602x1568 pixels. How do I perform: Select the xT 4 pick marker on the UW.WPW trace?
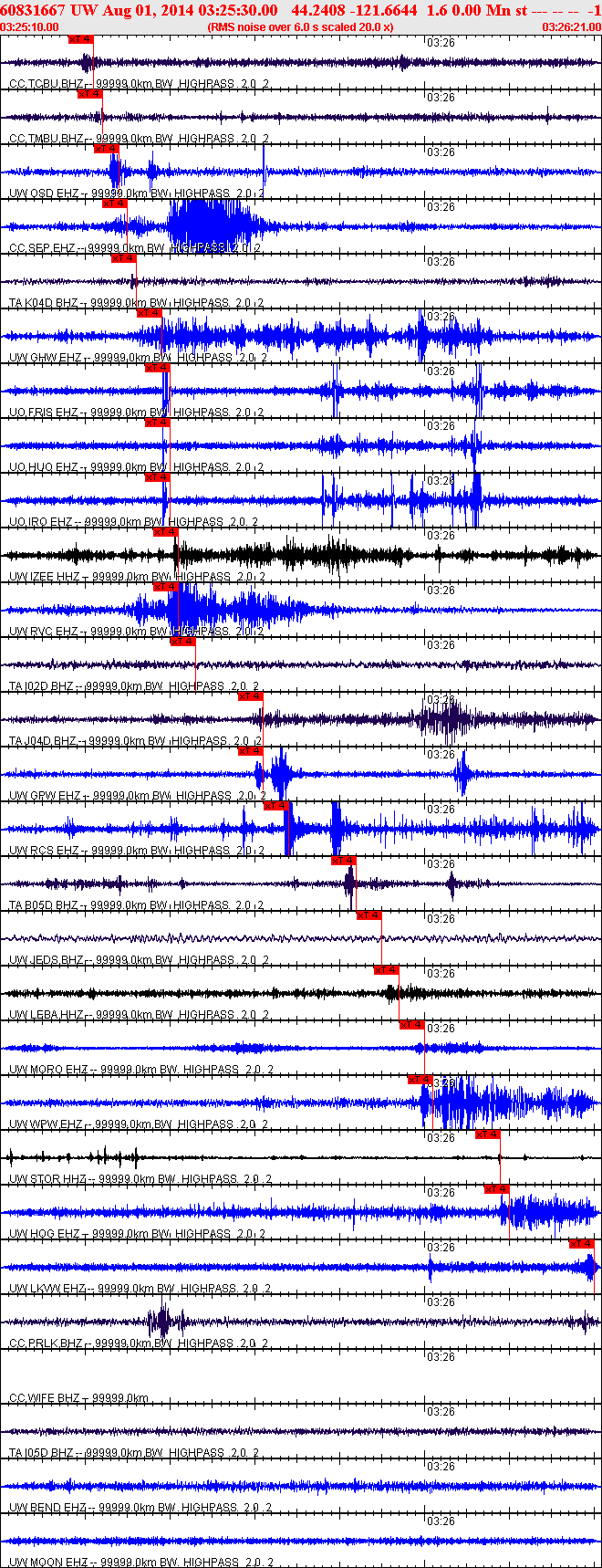[420, 1080]
